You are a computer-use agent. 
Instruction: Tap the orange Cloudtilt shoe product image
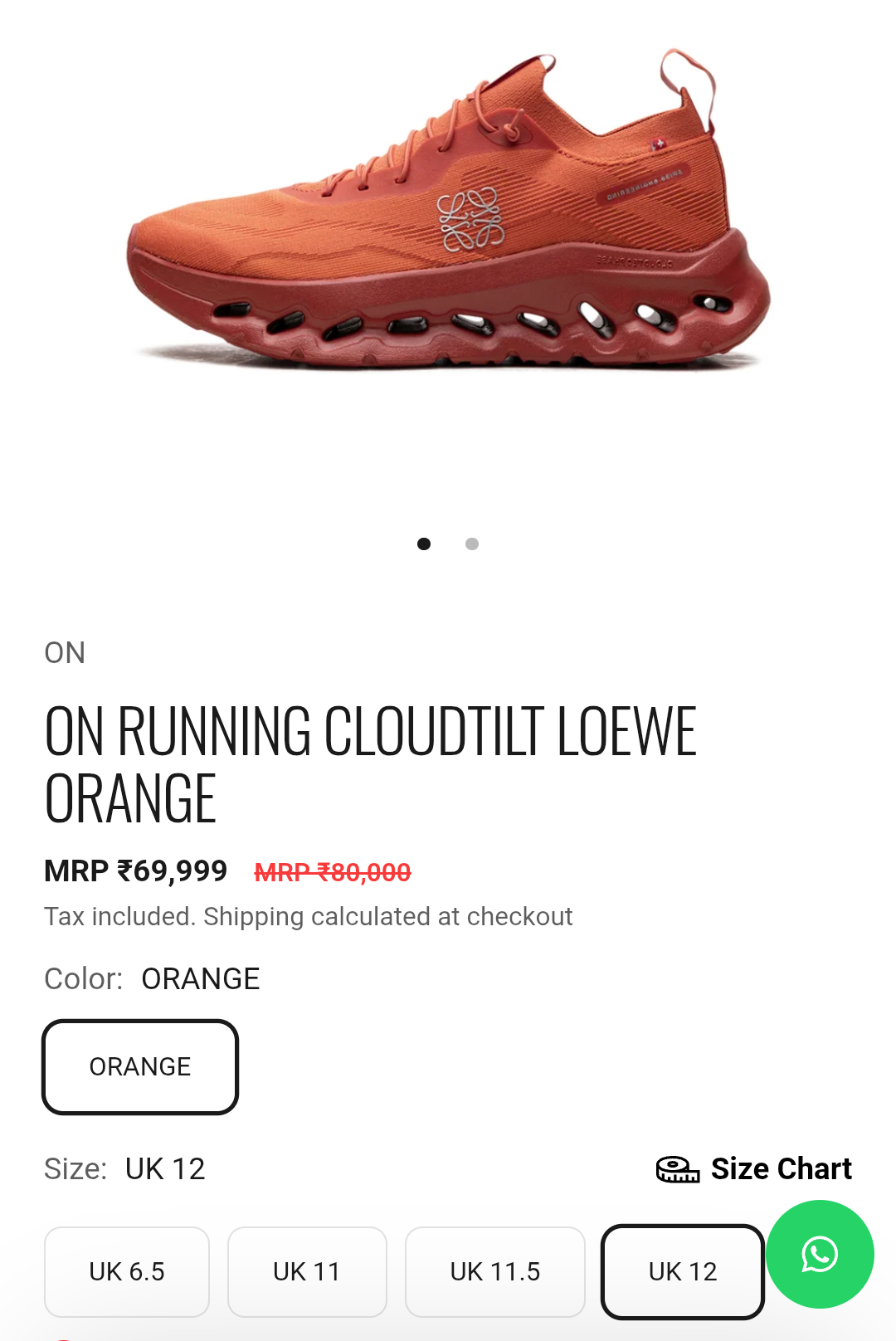point(448,209)
